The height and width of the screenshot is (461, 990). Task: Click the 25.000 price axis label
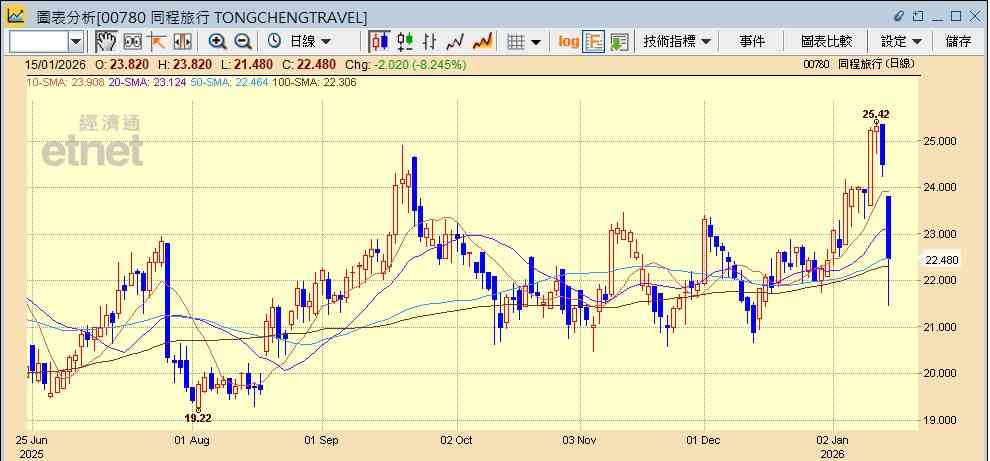(941, 141)
